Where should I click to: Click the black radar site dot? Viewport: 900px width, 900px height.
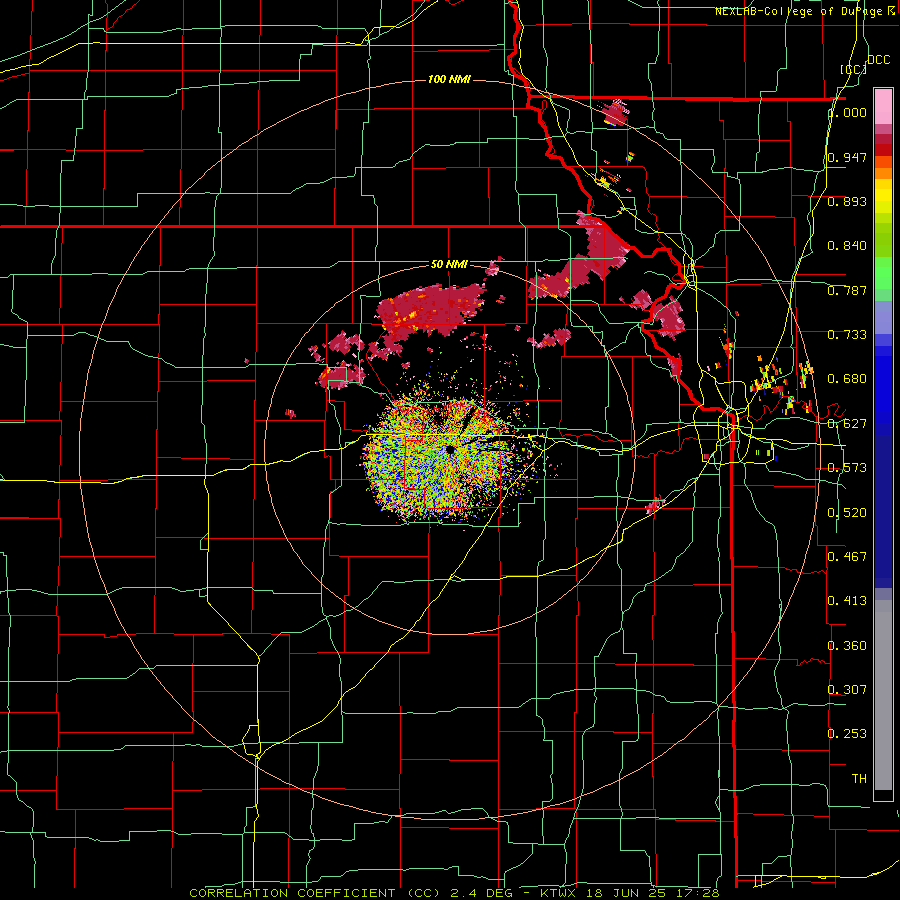450,449
